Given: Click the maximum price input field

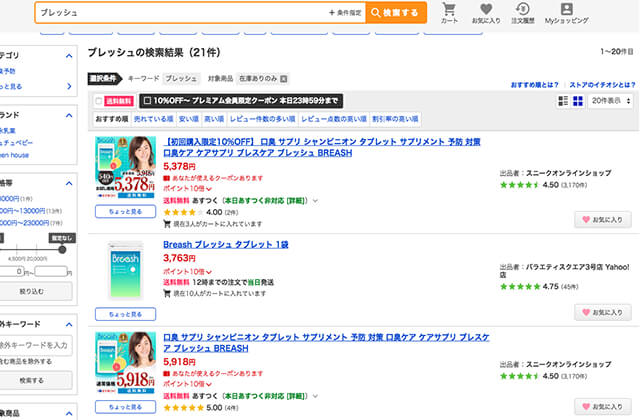Looking at the screenshot, I should tap(51, 271).
